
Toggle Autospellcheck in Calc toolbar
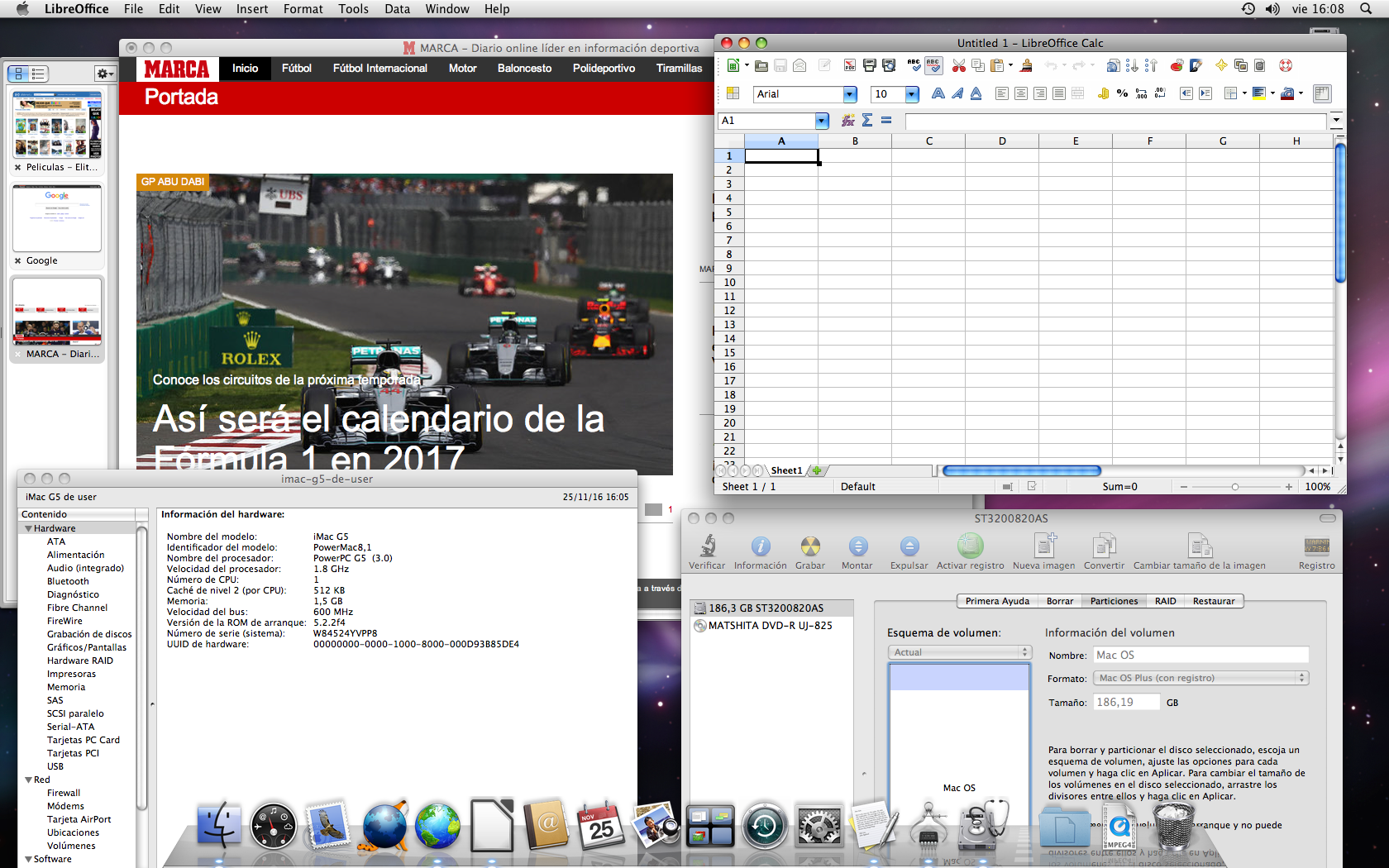point(933,65)
